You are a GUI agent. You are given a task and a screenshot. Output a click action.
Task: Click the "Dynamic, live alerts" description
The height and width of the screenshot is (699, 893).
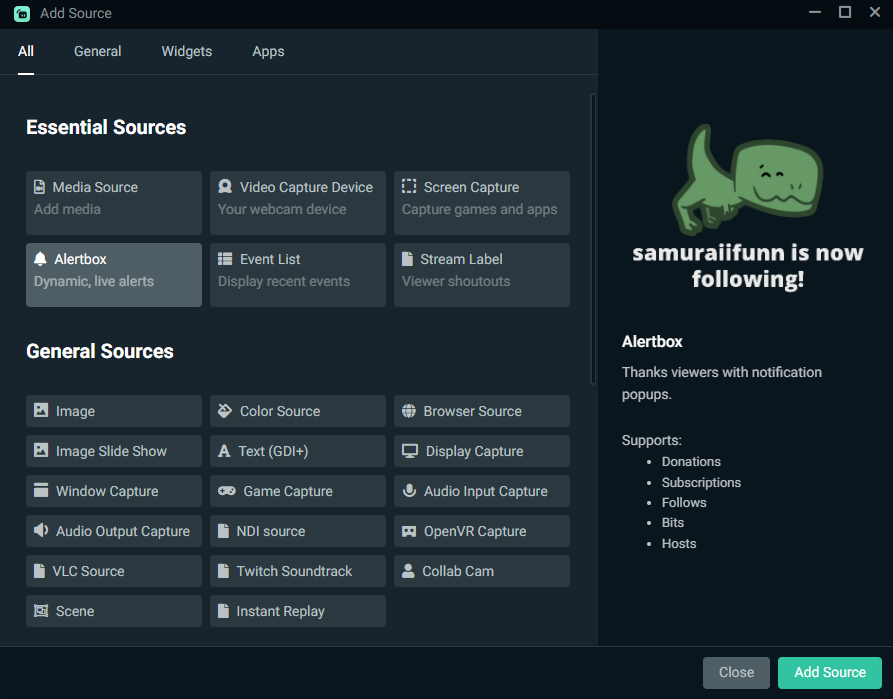click(x=94, y=281)
